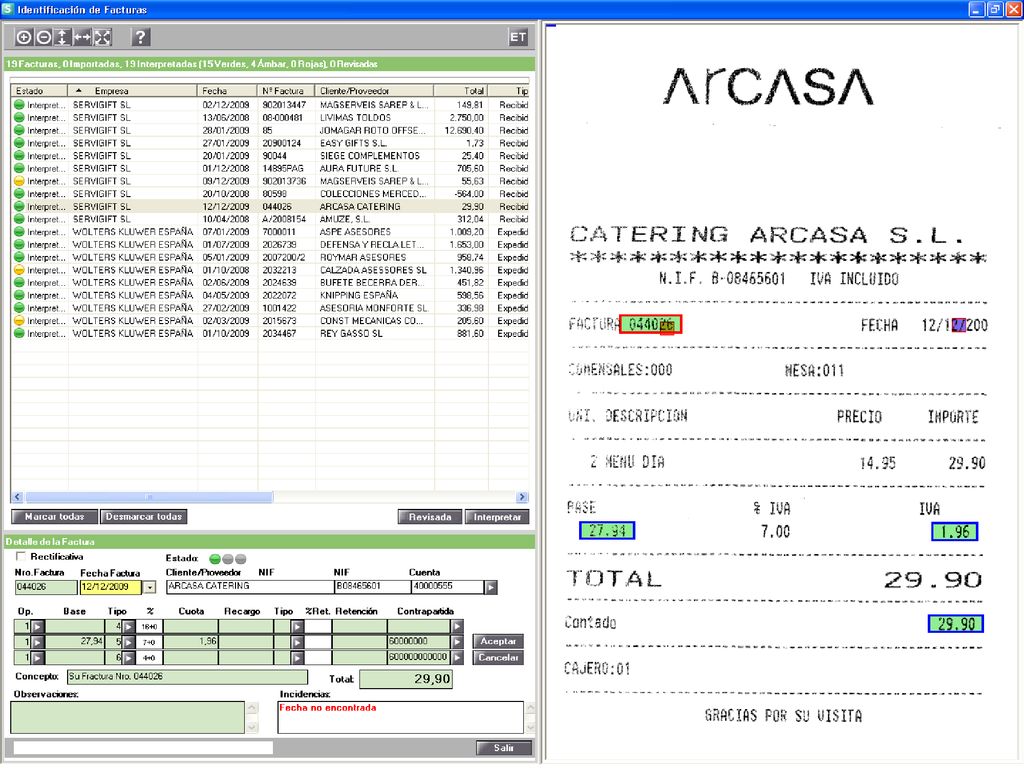Click the invoice list horizontal scrollbar thumb
1024x768 pixels.
(149, 497)
